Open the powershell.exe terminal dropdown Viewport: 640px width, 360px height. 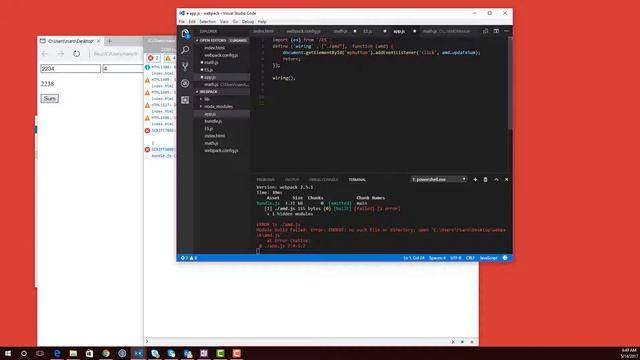click(x=438, y=180)
